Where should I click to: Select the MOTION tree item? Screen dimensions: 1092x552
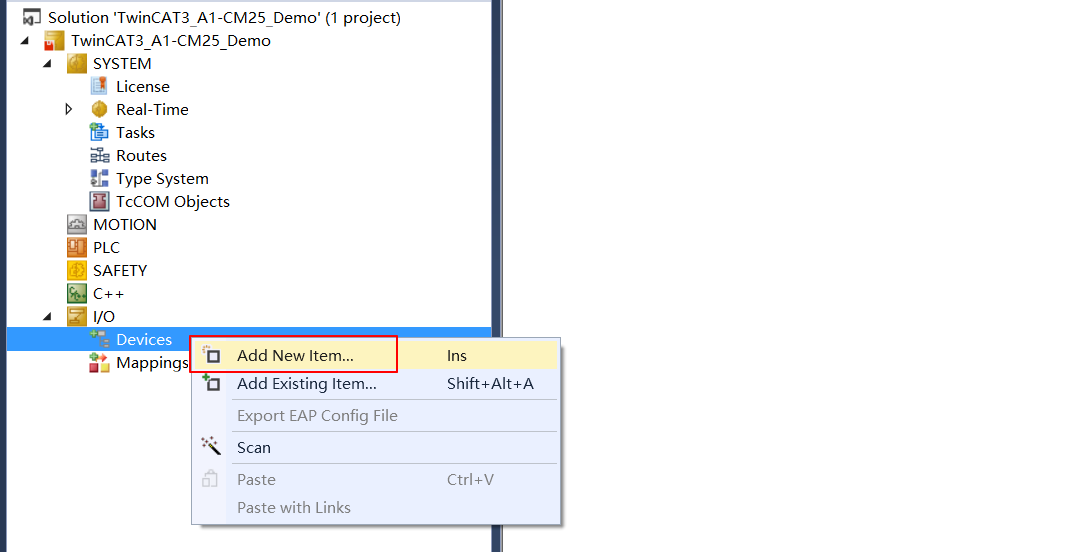tap(125, 224)
